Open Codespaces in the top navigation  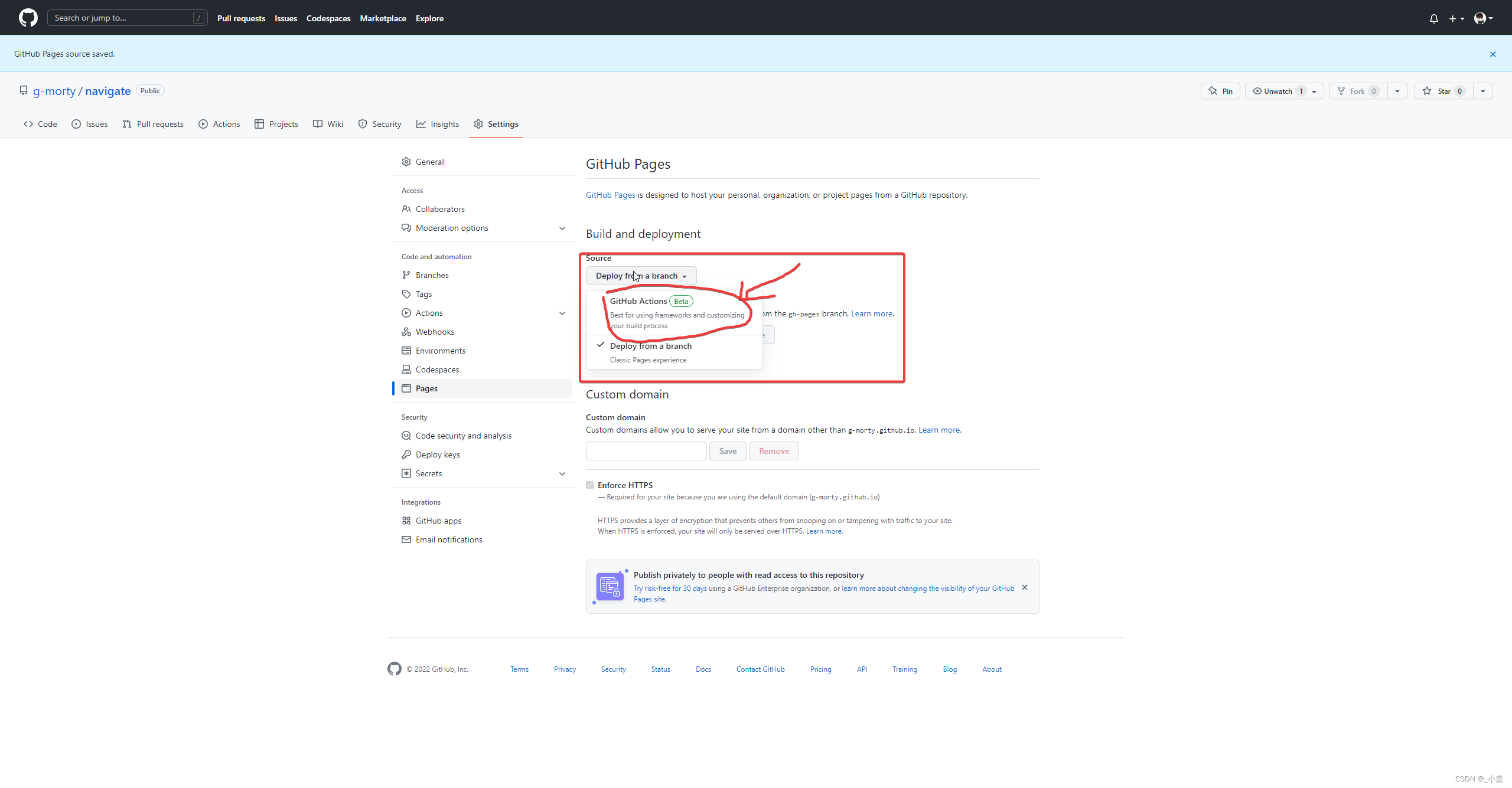pyautogui.click(x=328, y=18)
